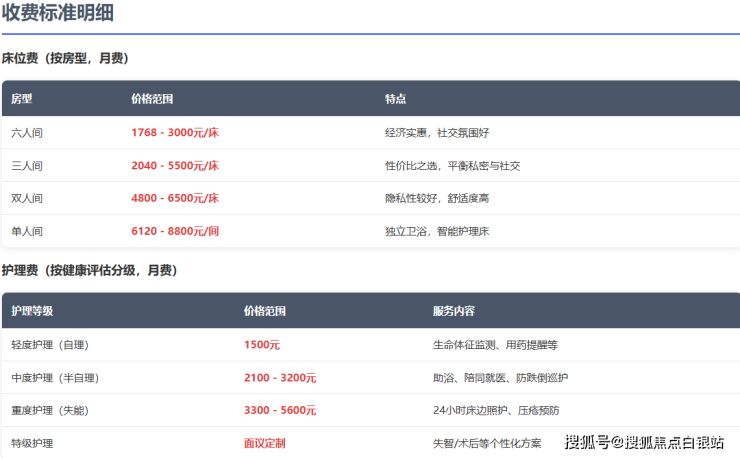Click the 服务内容 column header
The width and height of the screenshot is (740, 458).
tap(453, 311)
